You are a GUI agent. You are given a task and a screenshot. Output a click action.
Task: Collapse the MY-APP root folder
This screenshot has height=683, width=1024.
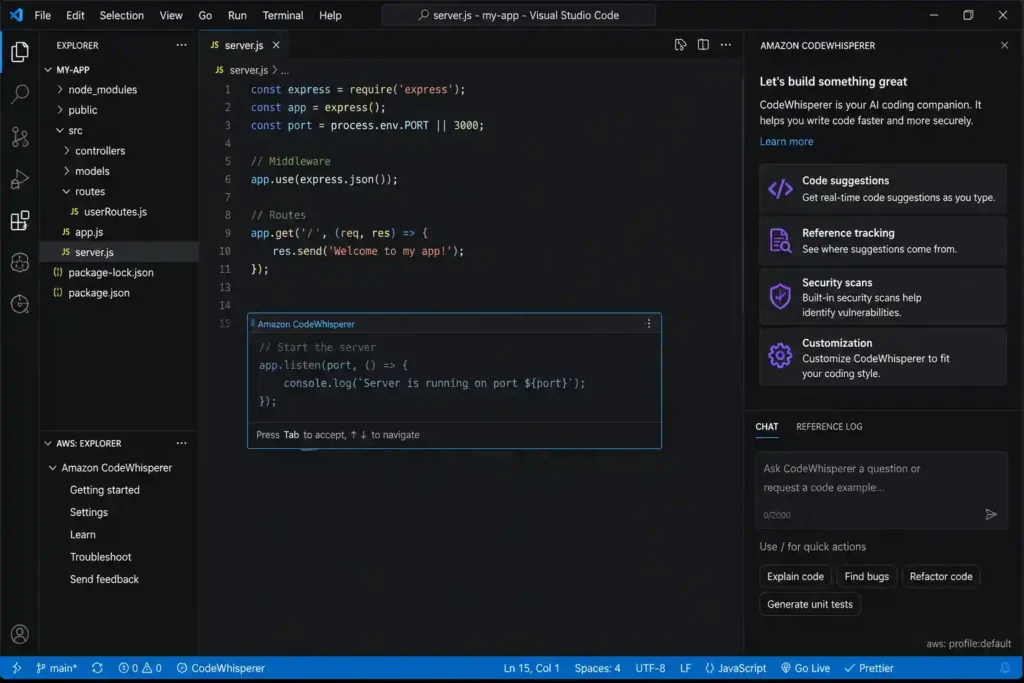[48, 69]
